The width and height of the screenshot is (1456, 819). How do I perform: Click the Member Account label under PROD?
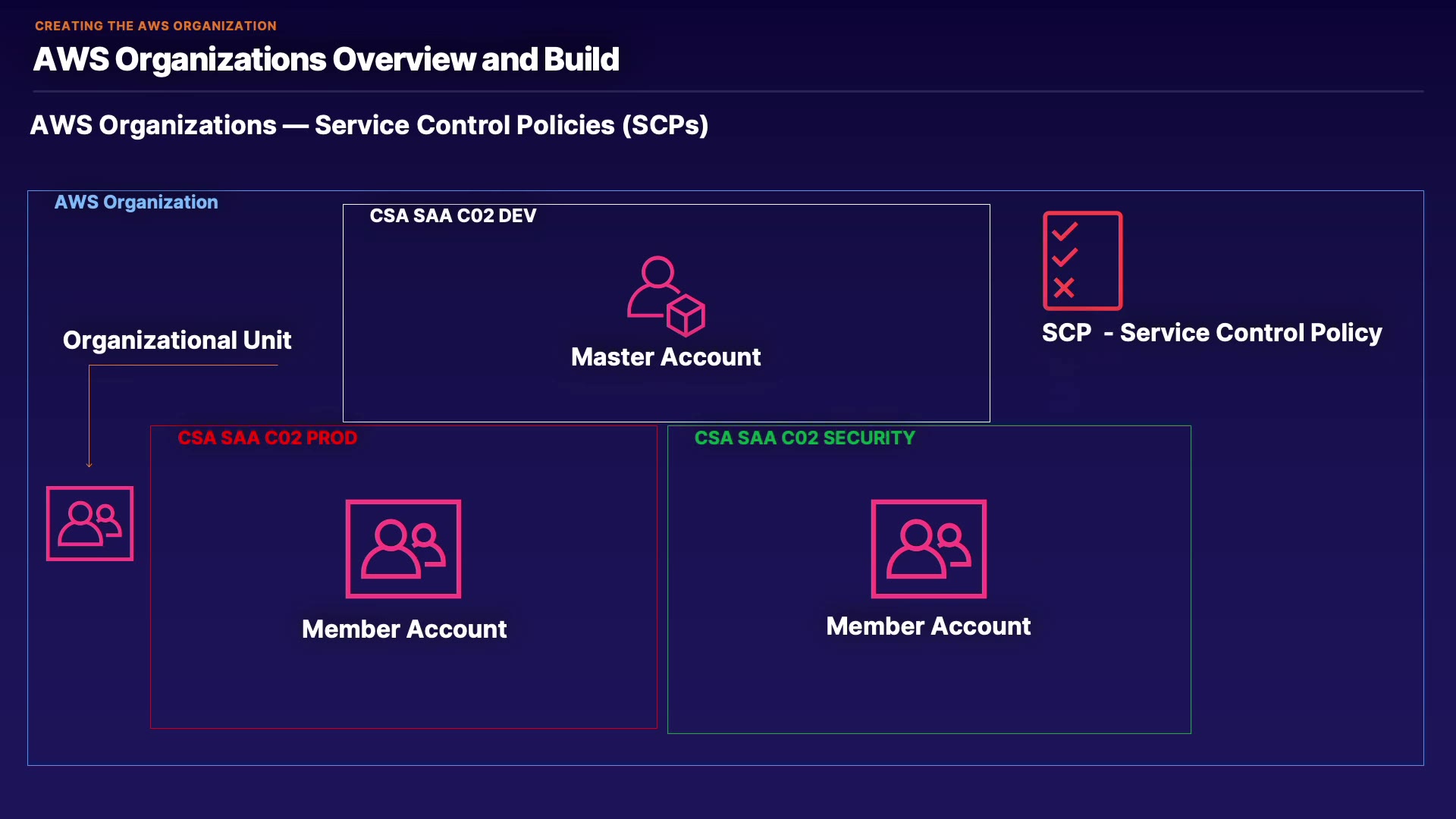coord(404,629)
